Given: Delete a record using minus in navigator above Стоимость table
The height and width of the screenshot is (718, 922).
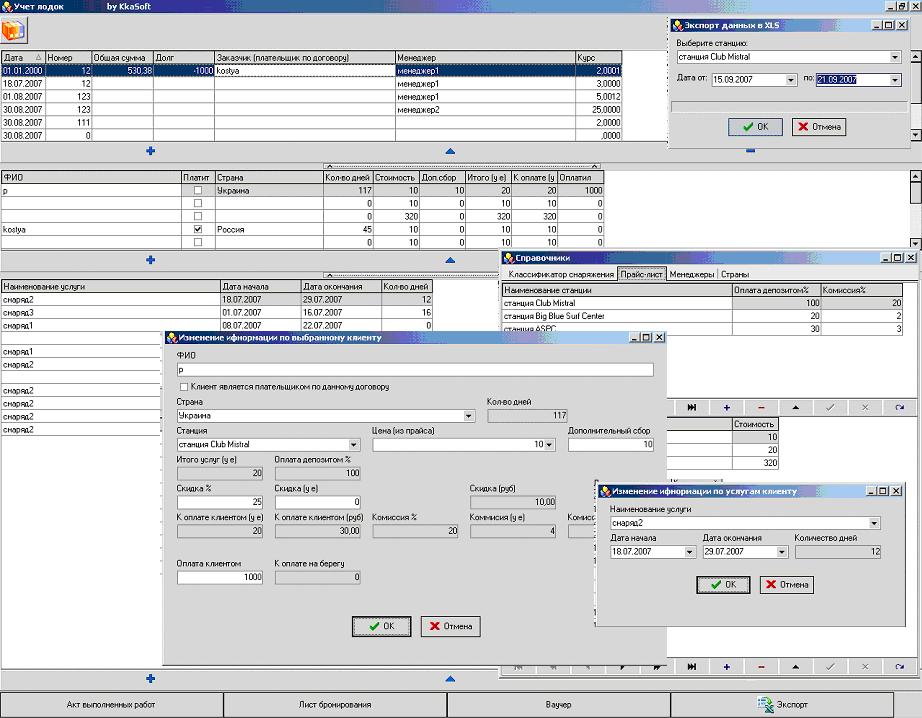Looking at the screenshot, I should tap(761, 408).
